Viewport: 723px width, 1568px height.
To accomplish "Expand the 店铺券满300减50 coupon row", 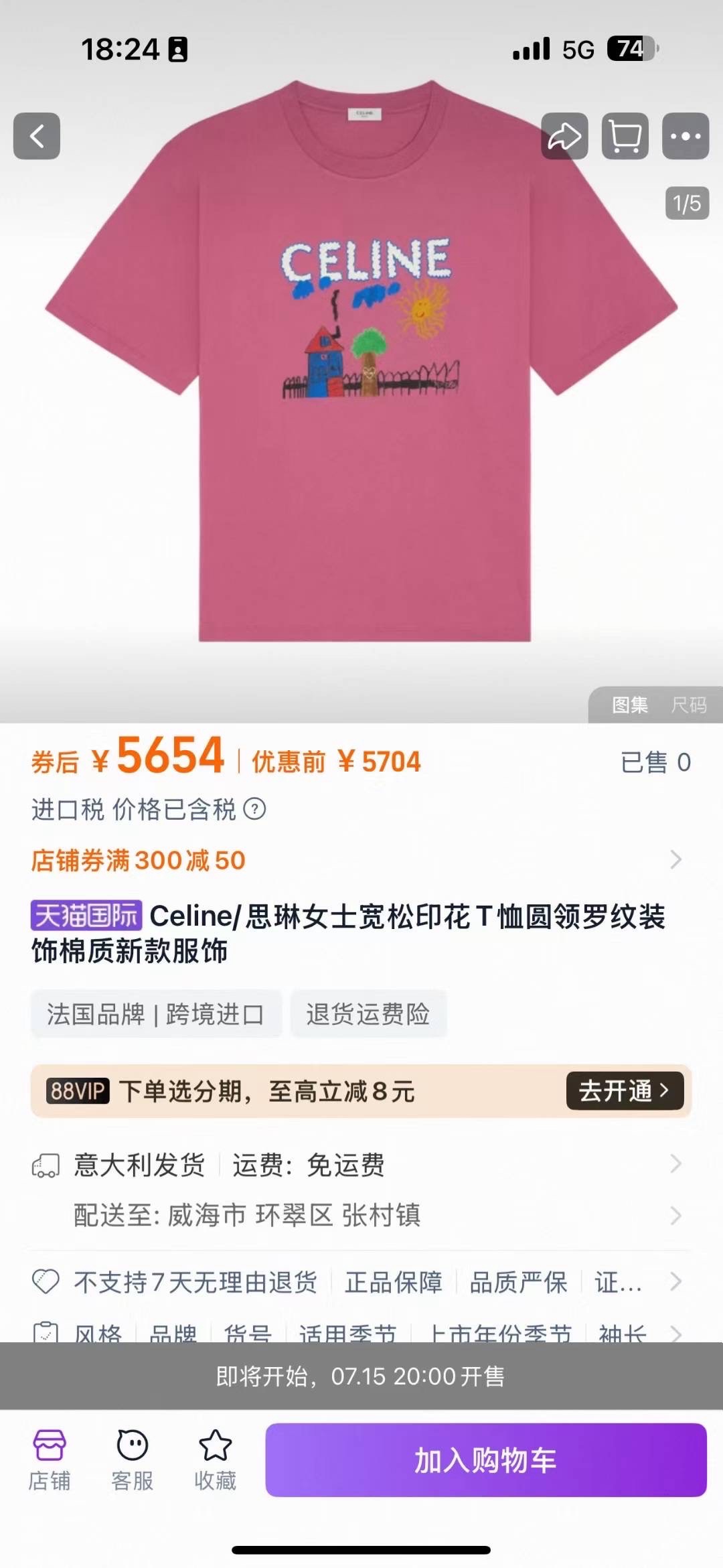I will point(361,860).
